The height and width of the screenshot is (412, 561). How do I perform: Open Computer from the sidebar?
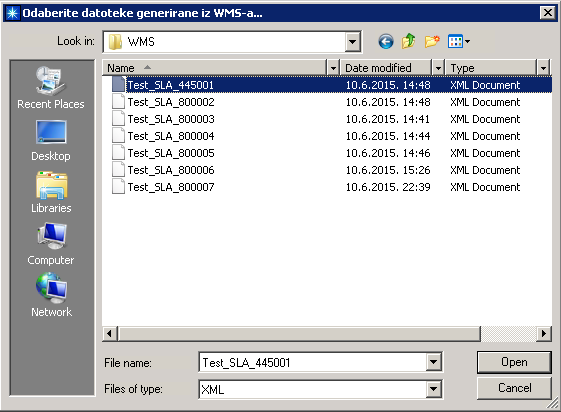51,244
